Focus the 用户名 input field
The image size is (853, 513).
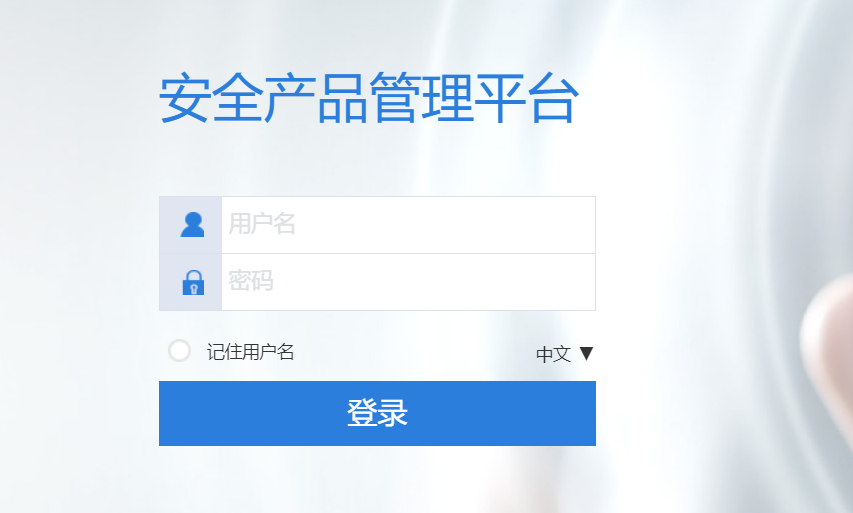(x=408, y=225)
